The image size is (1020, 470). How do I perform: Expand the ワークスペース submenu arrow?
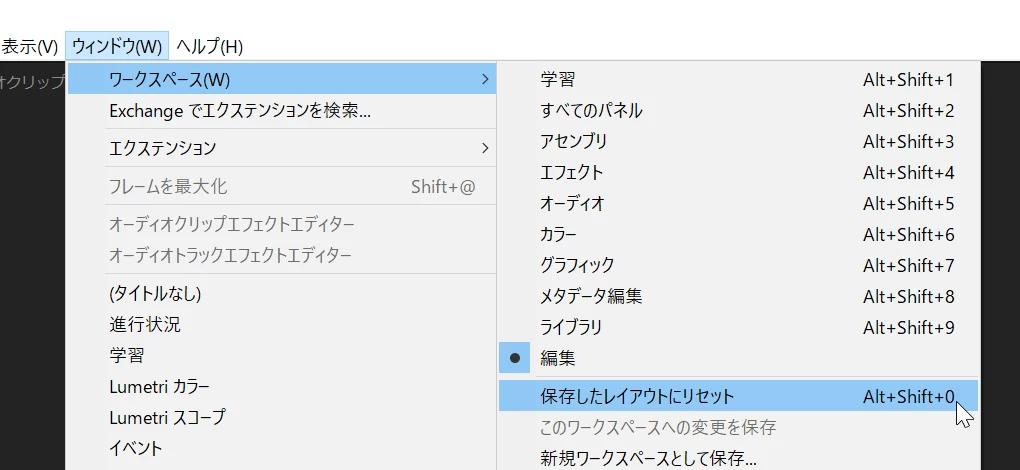pyautogui.click(x=485, y=79)
